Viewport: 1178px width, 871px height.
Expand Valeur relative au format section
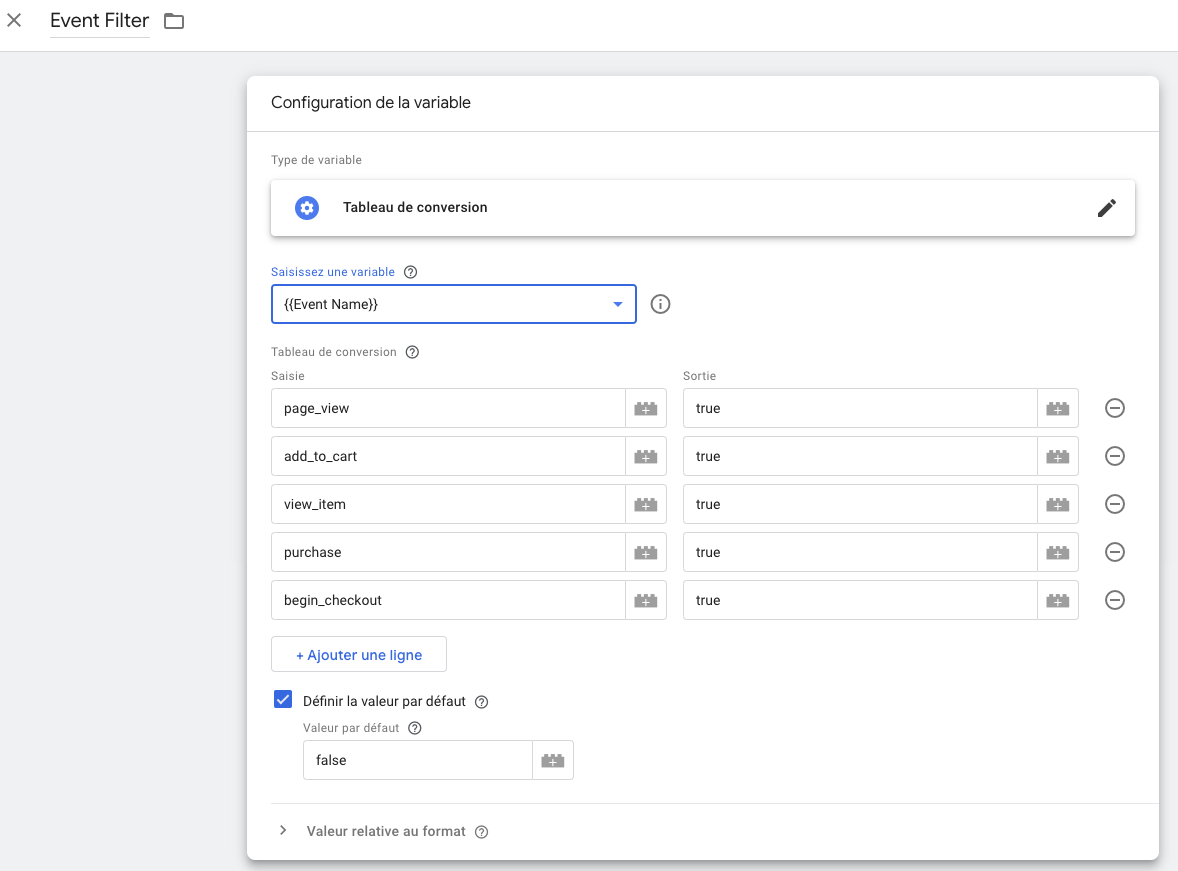[283, 831]
